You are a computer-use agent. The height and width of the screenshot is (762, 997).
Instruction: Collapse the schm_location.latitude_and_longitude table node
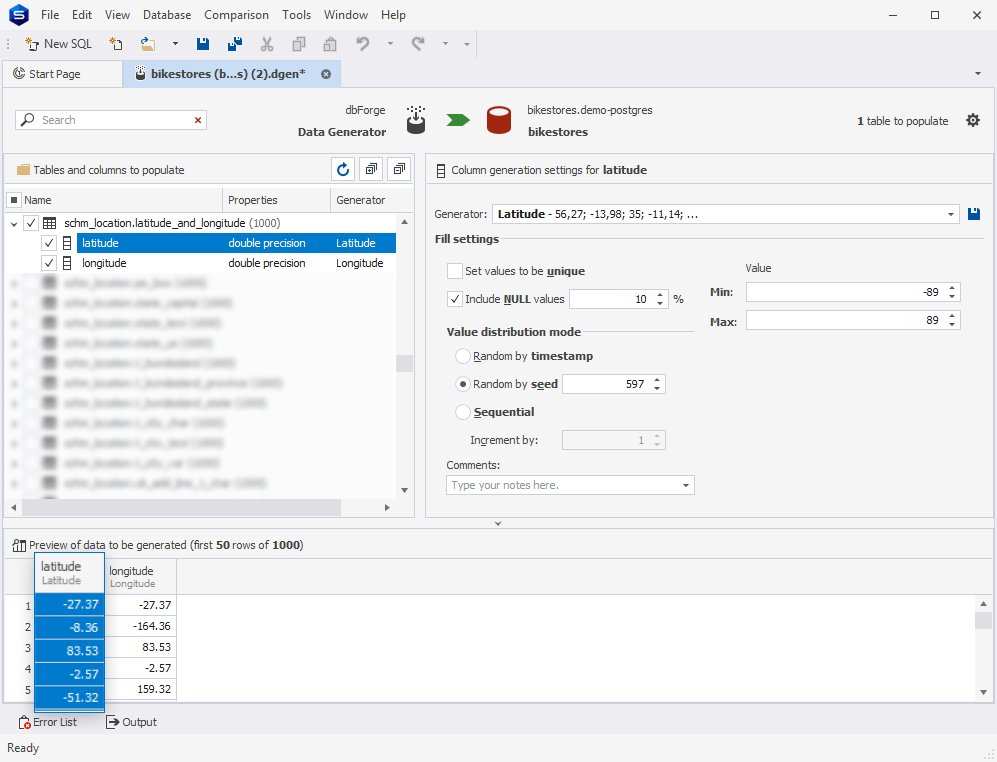[x=14, y=223]
